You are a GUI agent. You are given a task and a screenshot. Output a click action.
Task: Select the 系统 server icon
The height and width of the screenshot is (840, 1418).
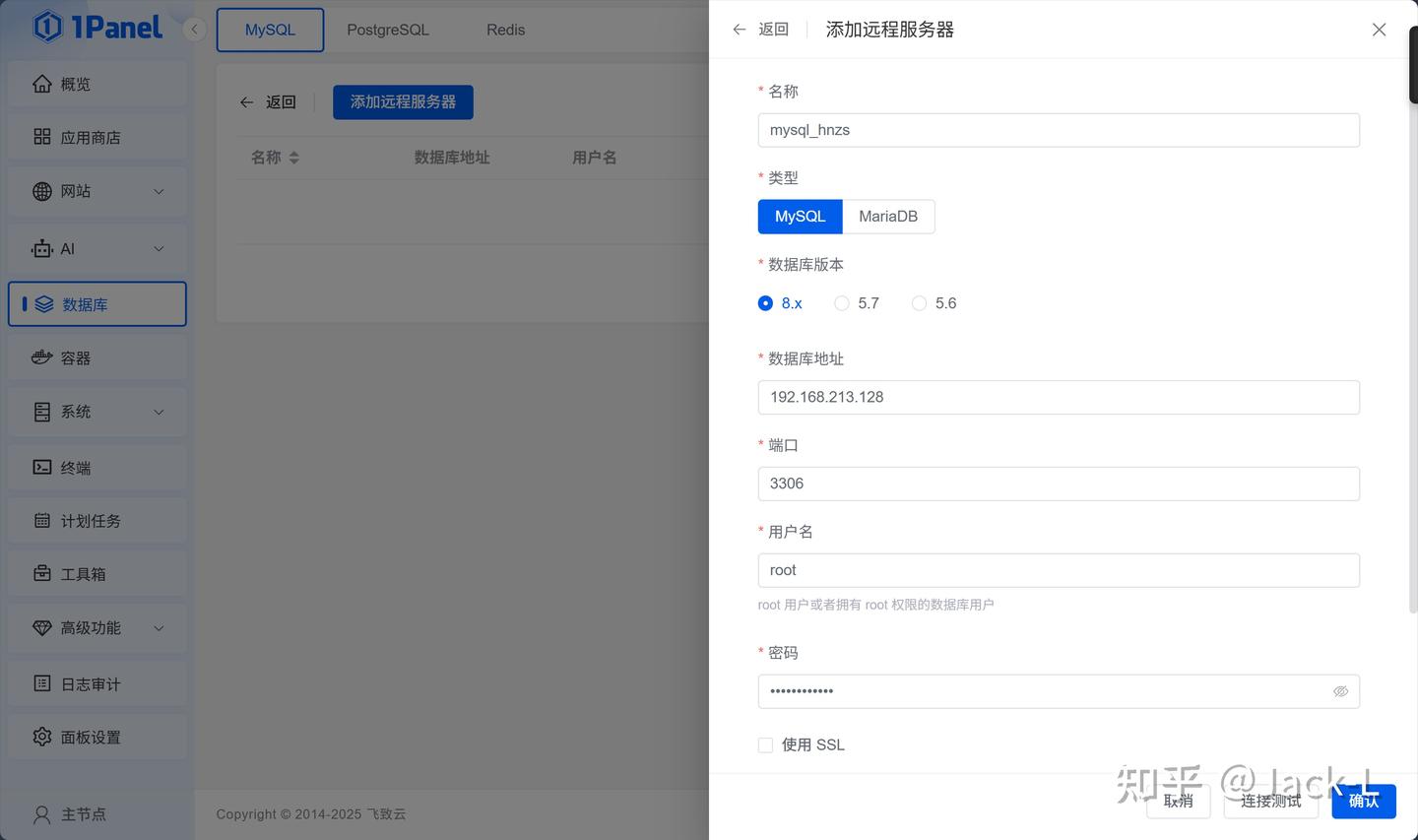pyautogui.click(x=42, y=412)
